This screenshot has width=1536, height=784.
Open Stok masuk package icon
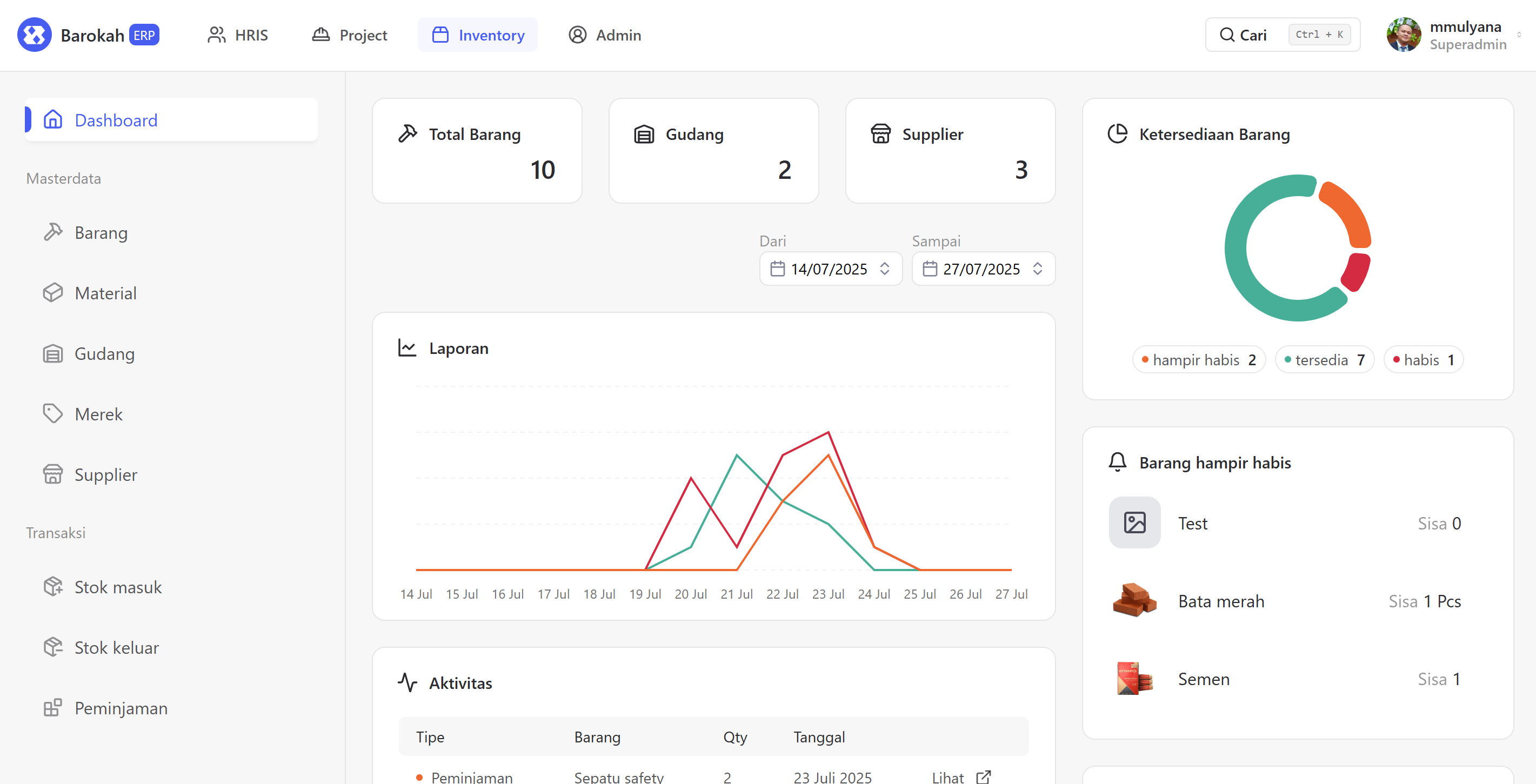click(x=52, y=587)
